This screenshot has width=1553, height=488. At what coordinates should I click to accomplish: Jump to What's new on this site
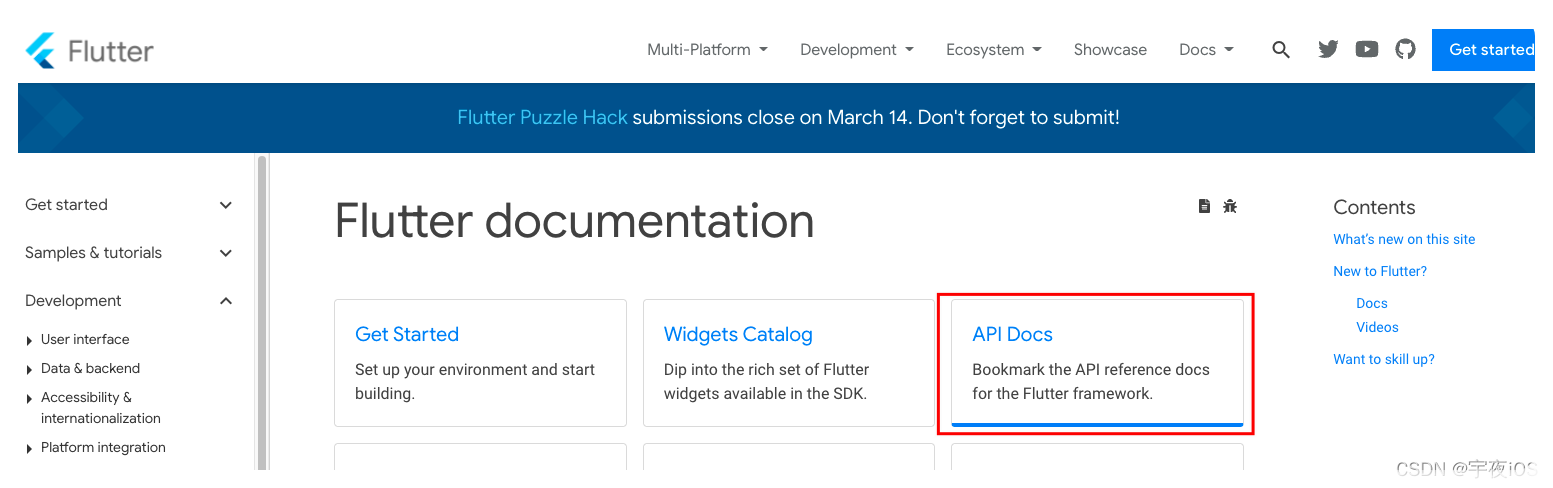coord(1404,239)
